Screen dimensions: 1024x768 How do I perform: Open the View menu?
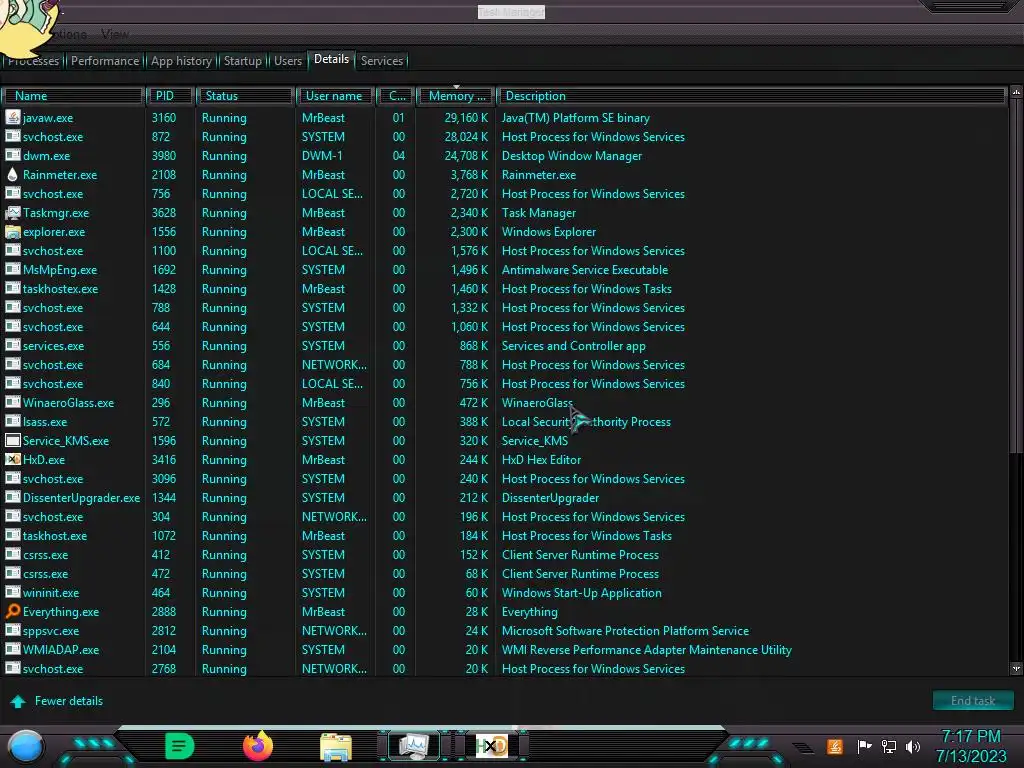click(115, 34)
